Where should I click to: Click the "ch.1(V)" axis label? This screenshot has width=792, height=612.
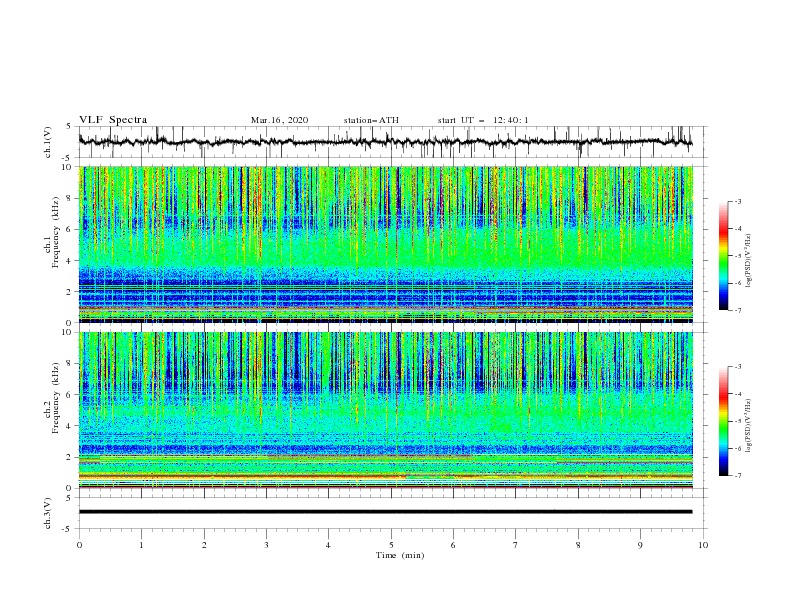click(x=48, y=142)
